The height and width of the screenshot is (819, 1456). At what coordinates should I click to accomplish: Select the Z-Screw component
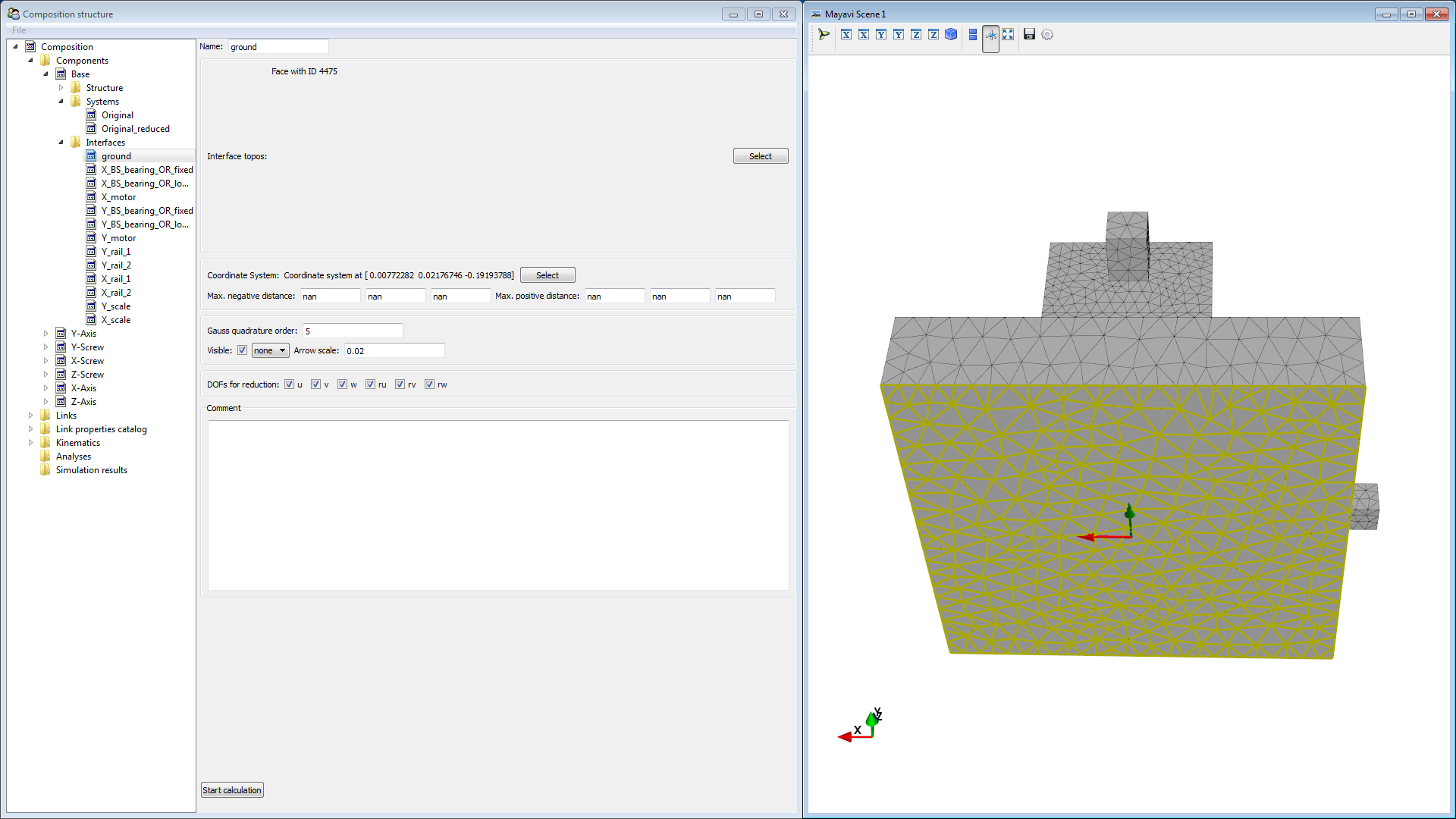(87, 375)
